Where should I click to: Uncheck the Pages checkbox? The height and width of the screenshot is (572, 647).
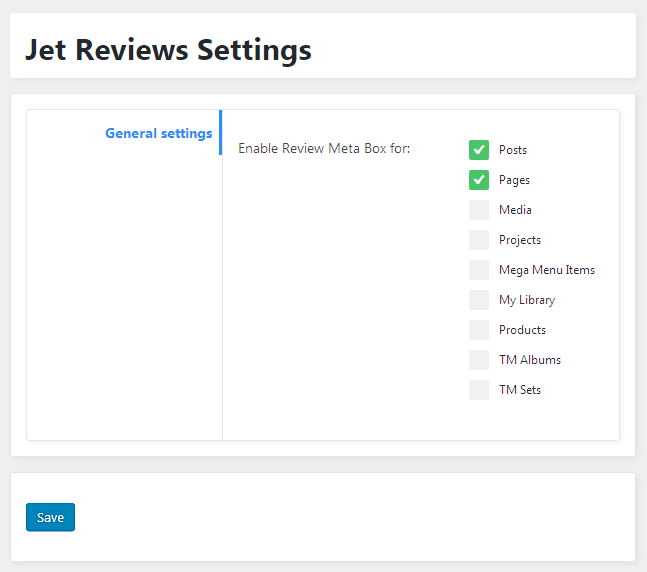479,180
